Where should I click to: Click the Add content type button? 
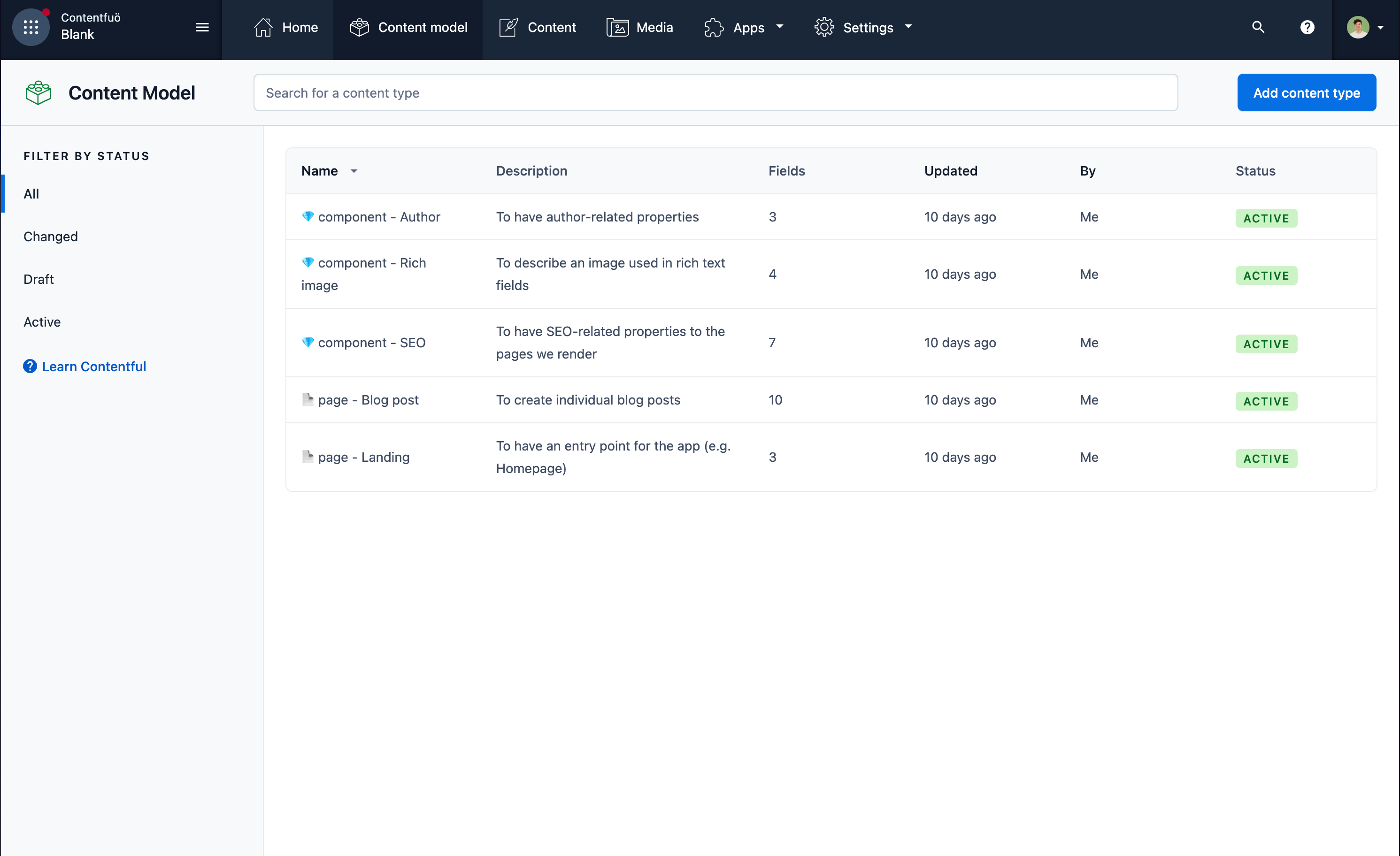[1306, 92]
